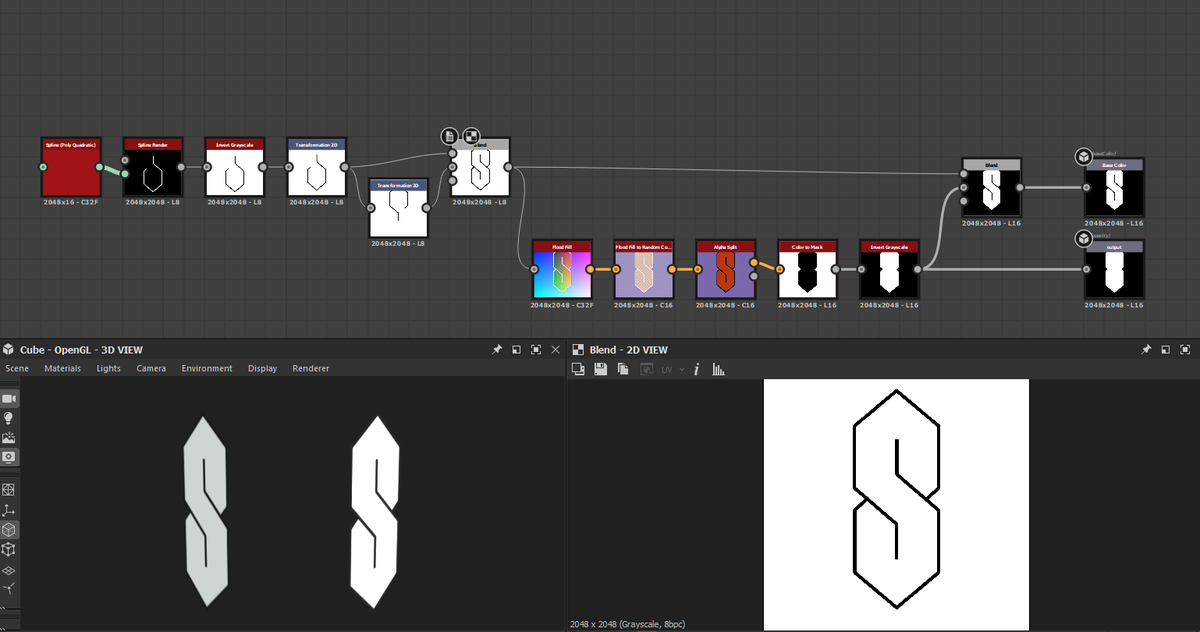The width and height of the screenshot is (1200, 632).
Task: Toggle the bounding box cube outline icon
Action: pos(9,549)
